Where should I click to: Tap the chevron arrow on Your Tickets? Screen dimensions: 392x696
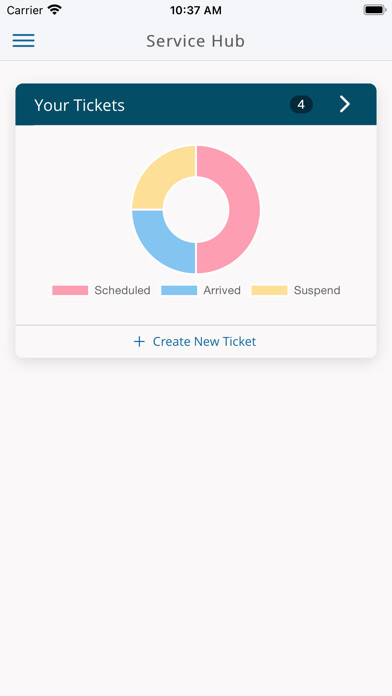pyautogui.click(x=345, y=104)
